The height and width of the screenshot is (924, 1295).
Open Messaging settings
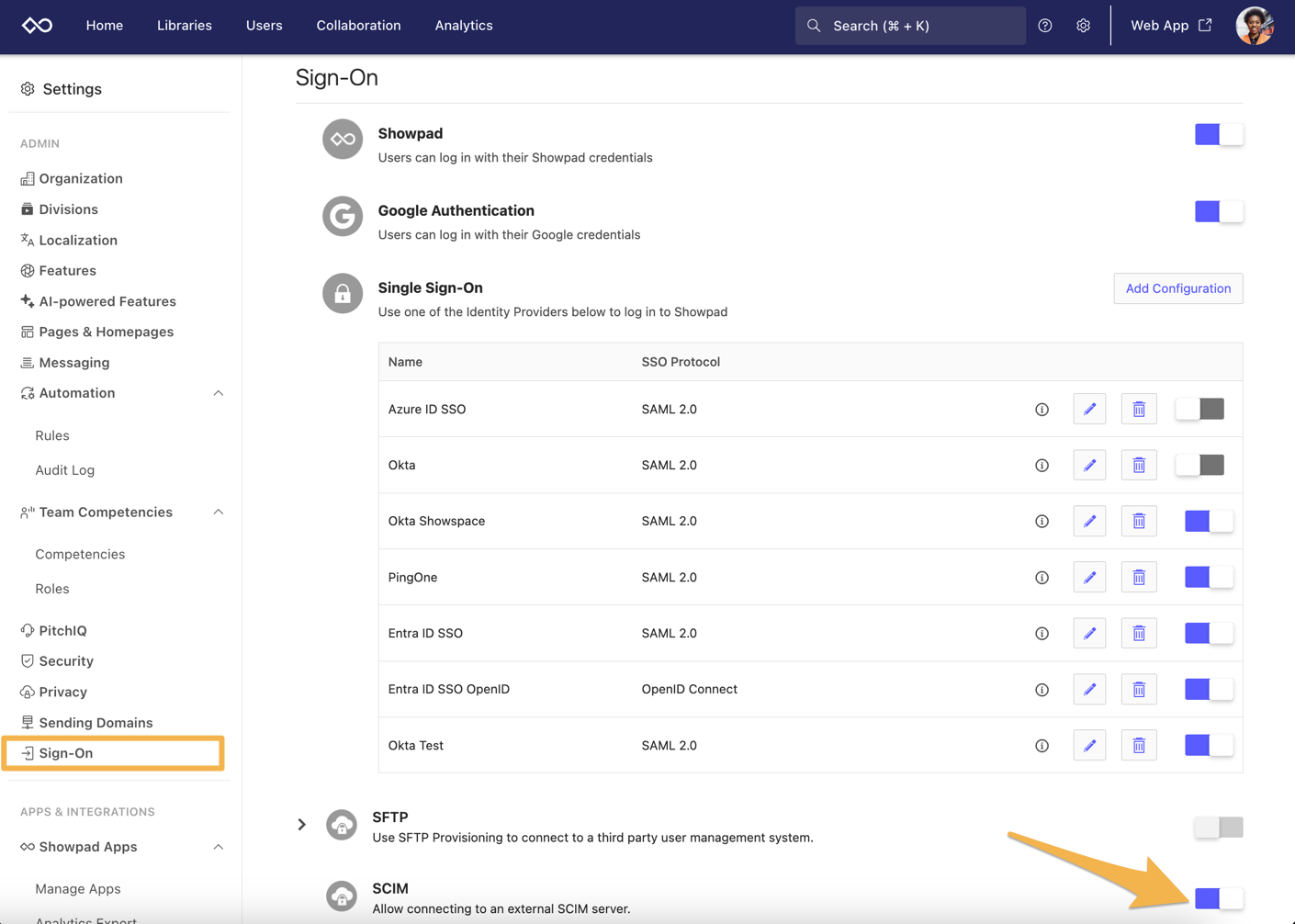[x=65, y=363]
